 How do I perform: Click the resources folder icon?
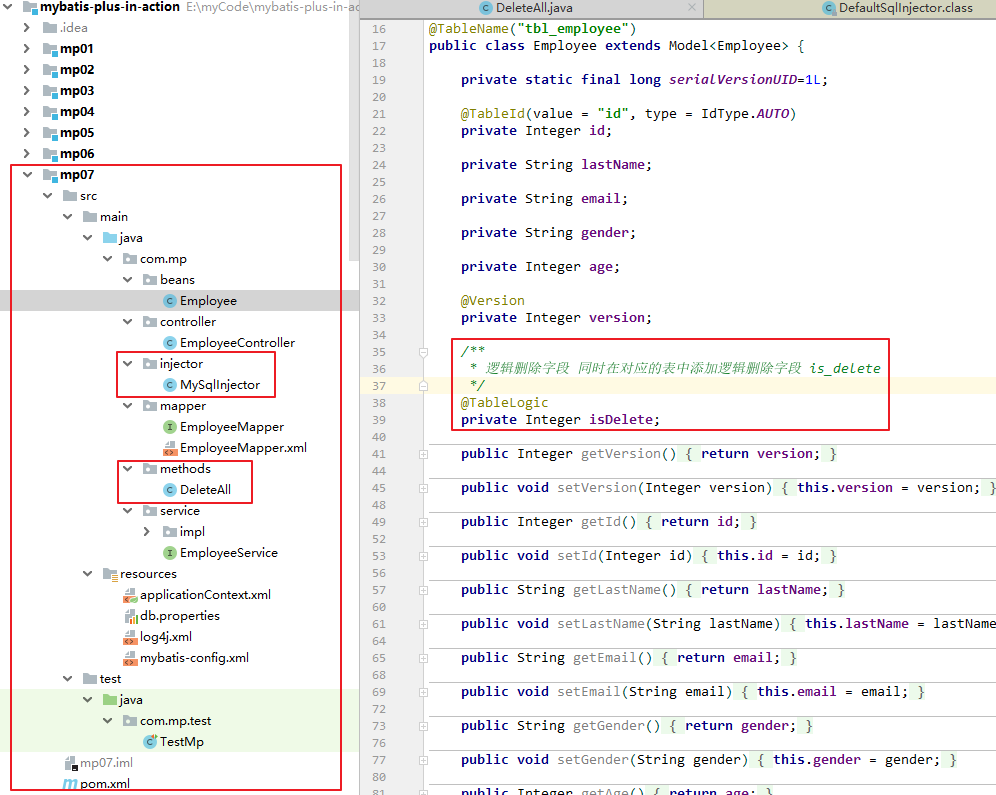pyautogui.click(x=111, y=574)
